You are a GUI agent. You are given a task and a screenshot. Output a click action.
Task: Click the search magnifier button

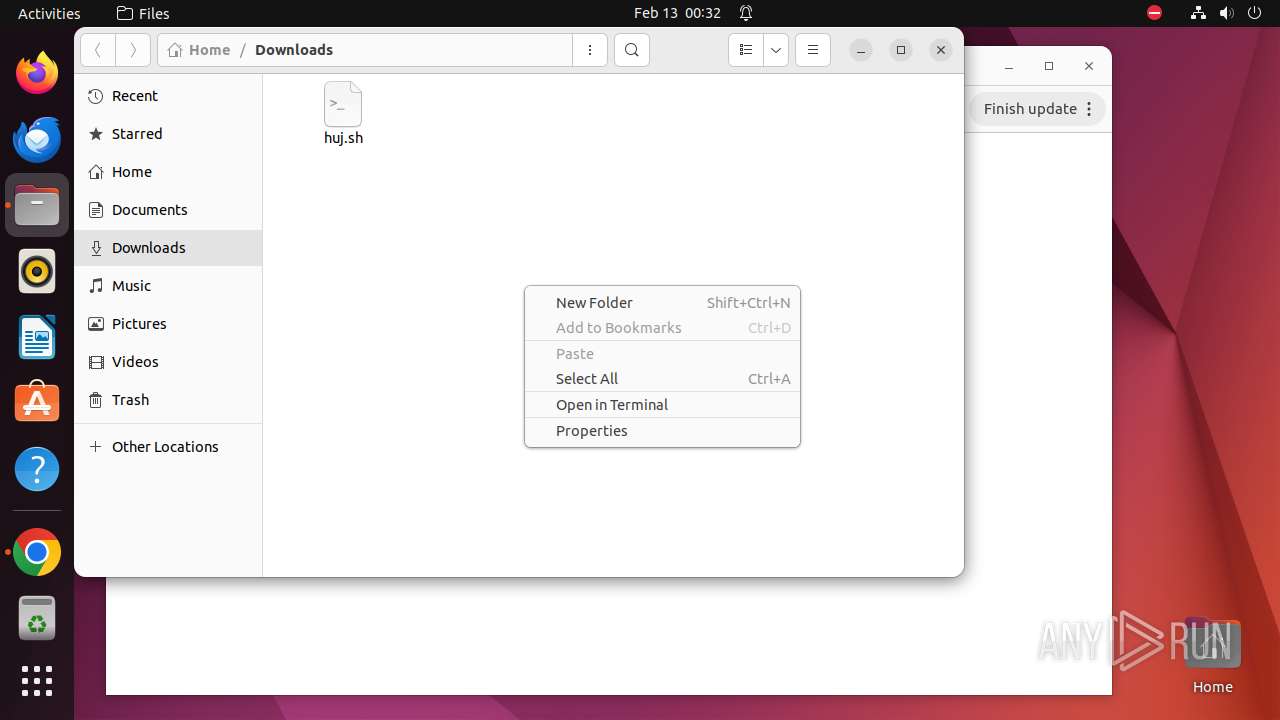tap(632, 50)
